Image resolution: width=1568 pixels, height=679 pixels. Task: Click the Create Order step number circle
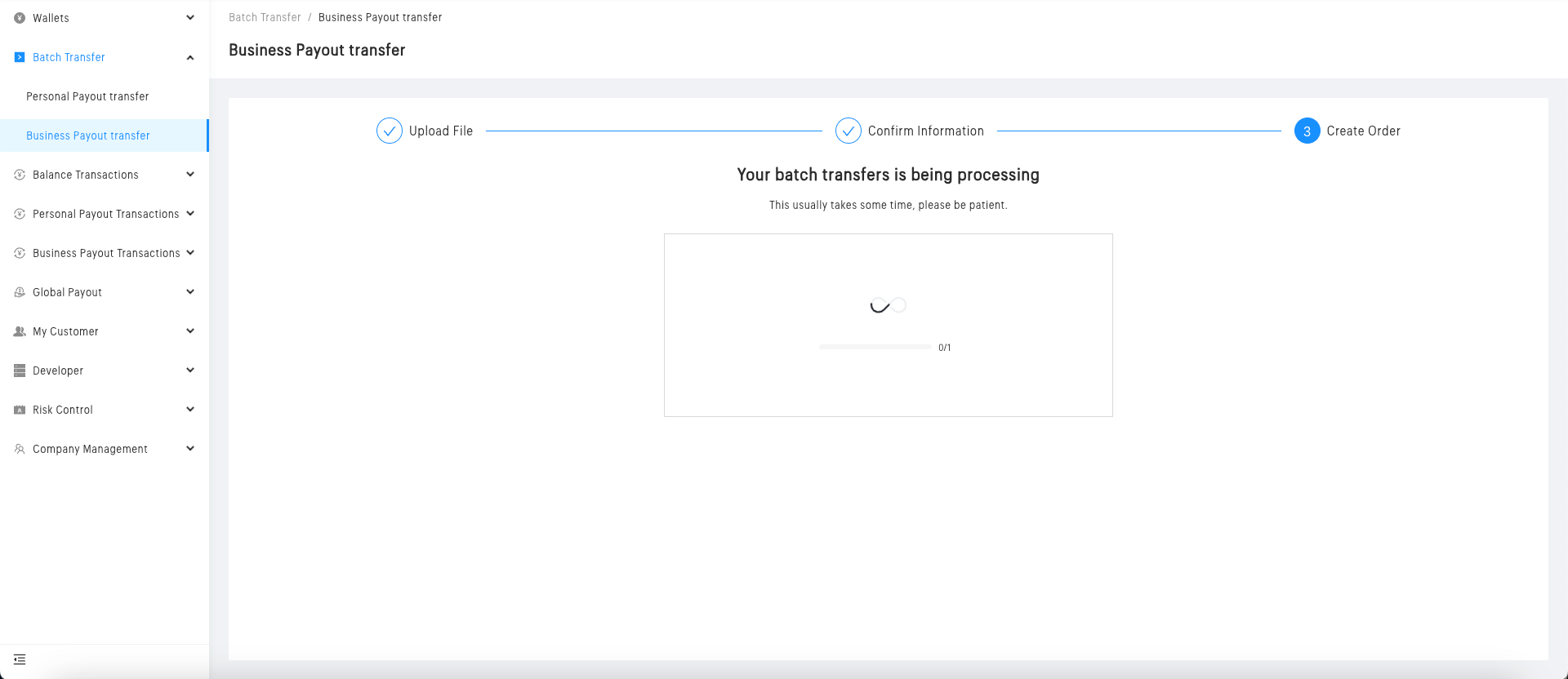pyautogui.click(x=1307, y=131)
